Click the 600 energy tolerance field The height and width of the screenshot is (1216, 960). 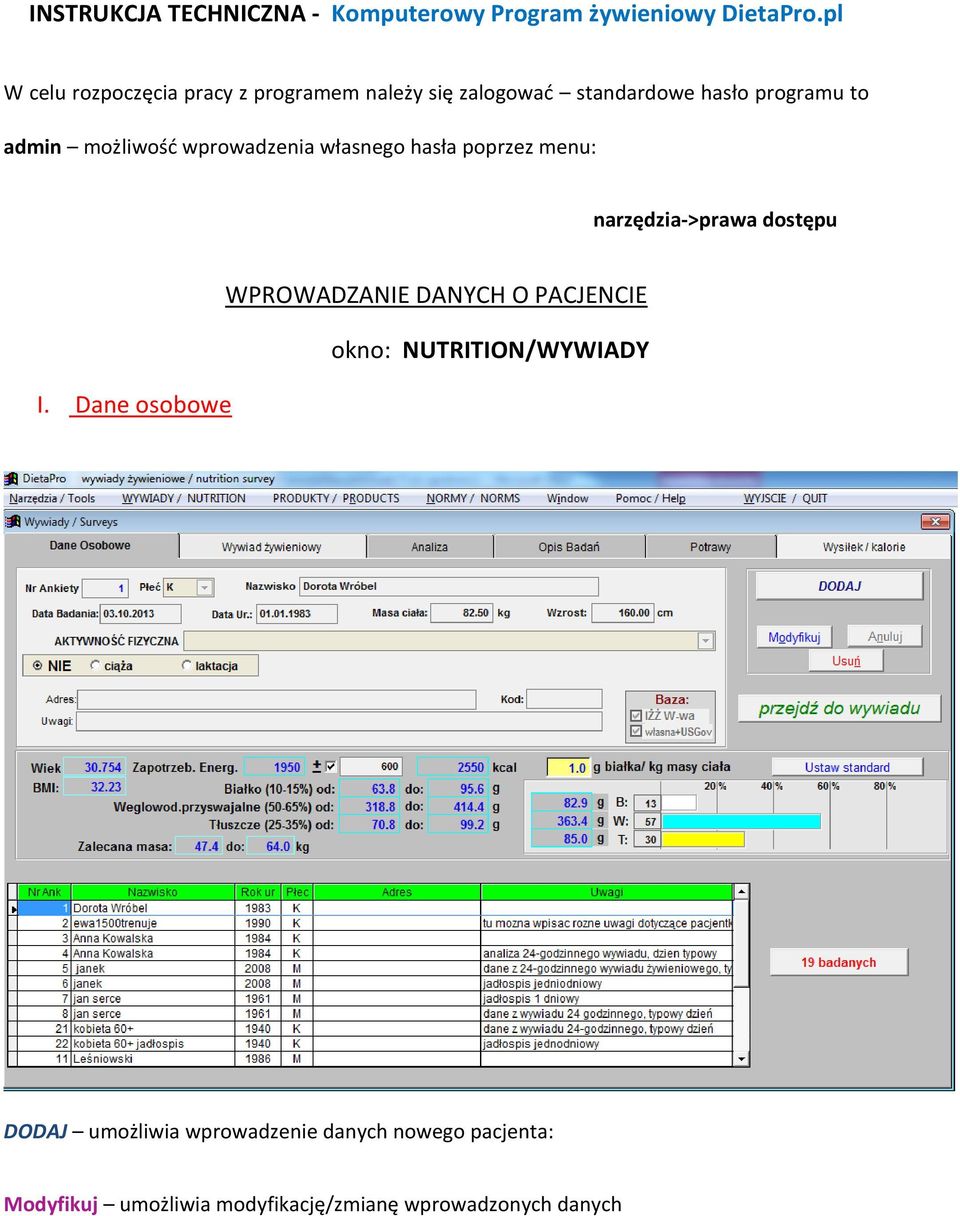(x=371, y=767)
